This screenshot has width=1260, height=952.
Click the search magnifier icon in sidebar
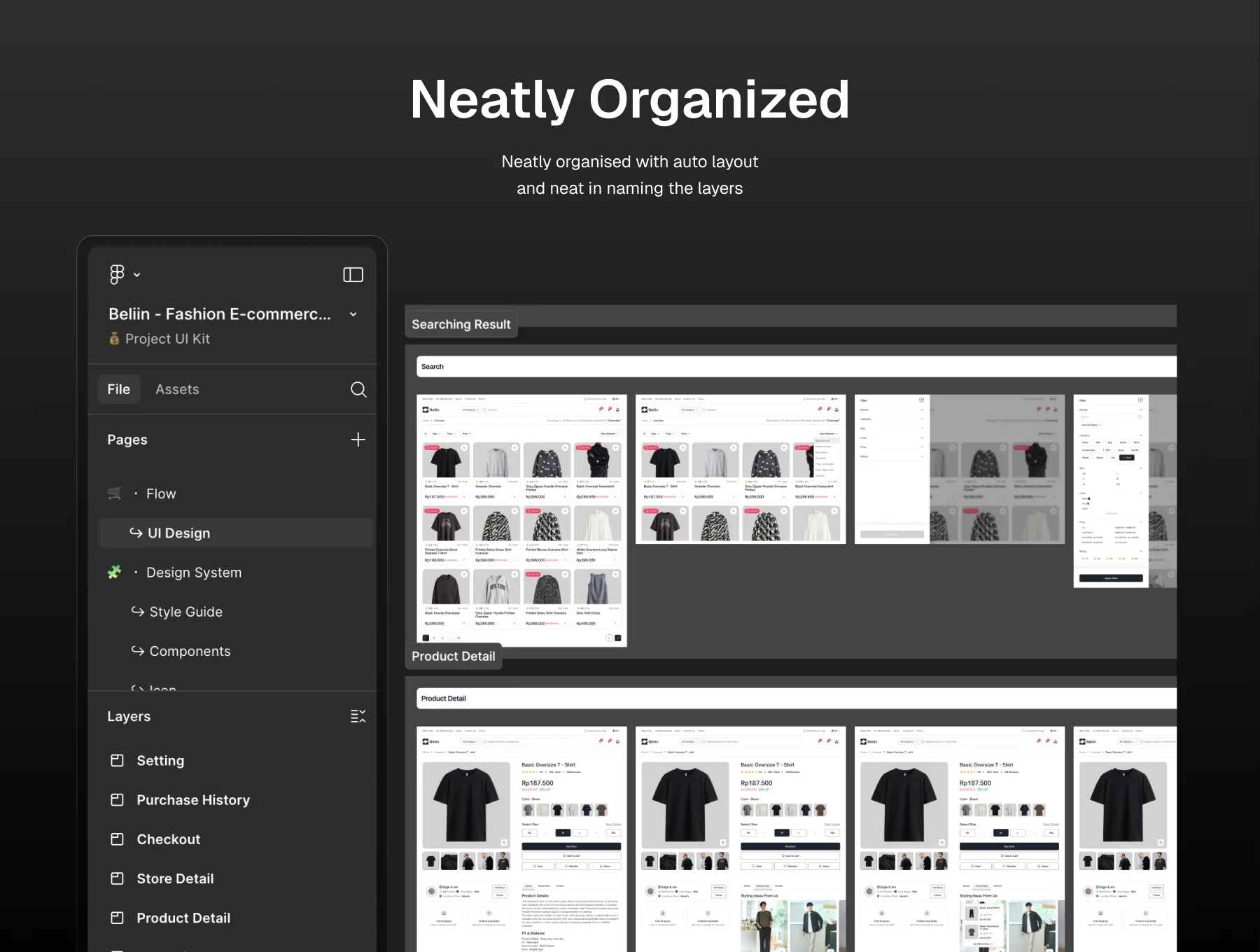point(358,389)
